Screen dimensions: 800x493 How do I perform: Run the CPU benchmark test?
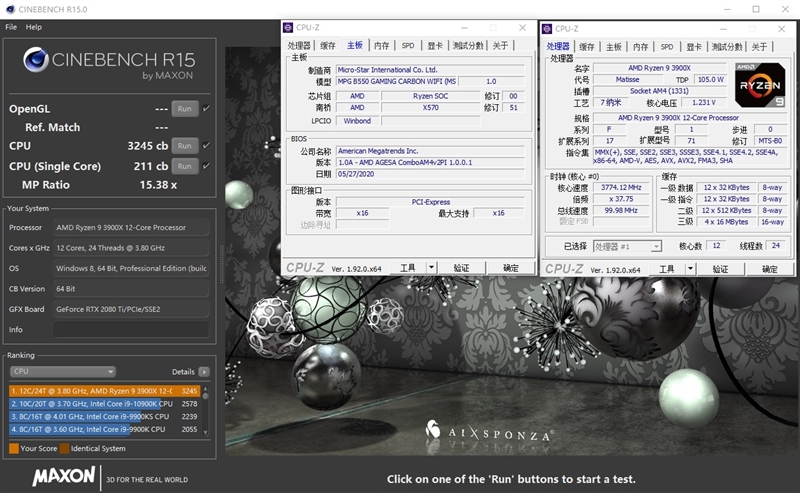coord(184,146)
